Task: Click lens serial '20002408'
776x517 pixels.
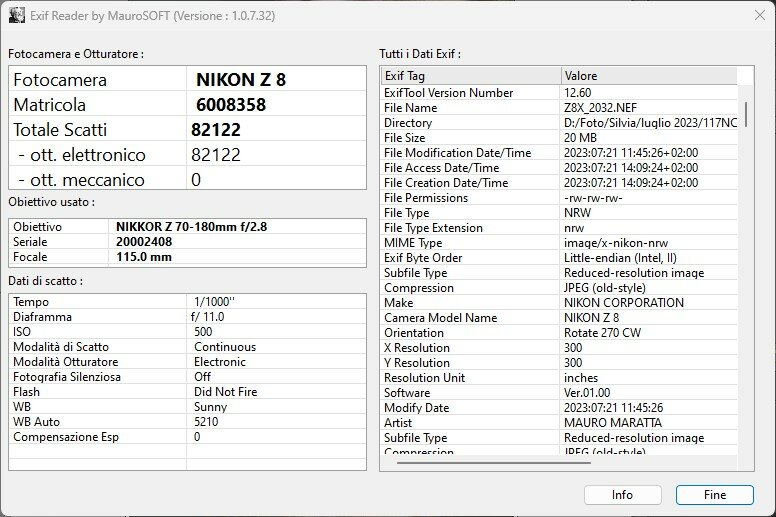Action: pos(144,241)
